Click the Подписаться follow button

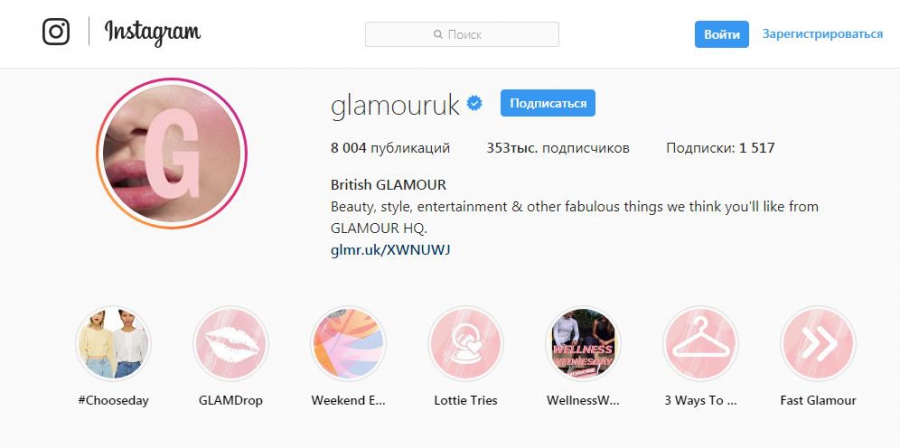coord(548,103)
